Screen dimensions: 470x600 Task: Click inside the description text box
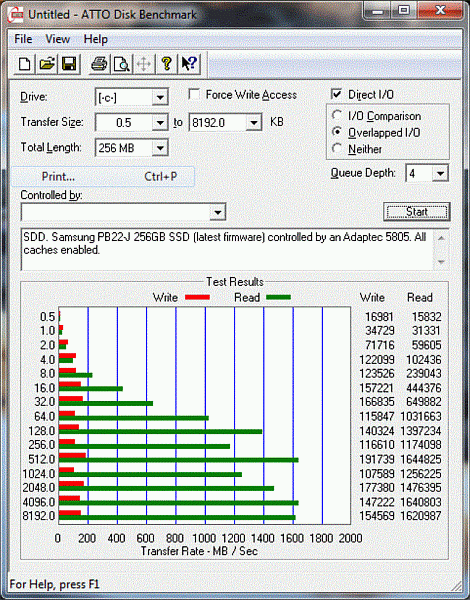[227, 249]
